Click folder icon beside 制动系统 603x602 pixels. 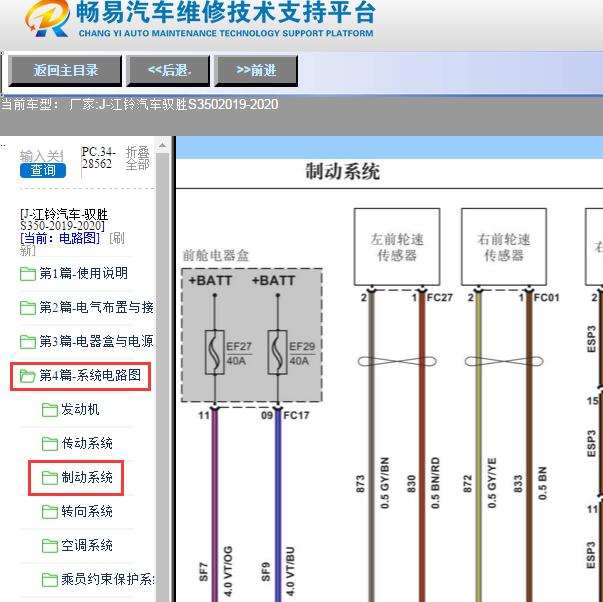tap(50, 478)
